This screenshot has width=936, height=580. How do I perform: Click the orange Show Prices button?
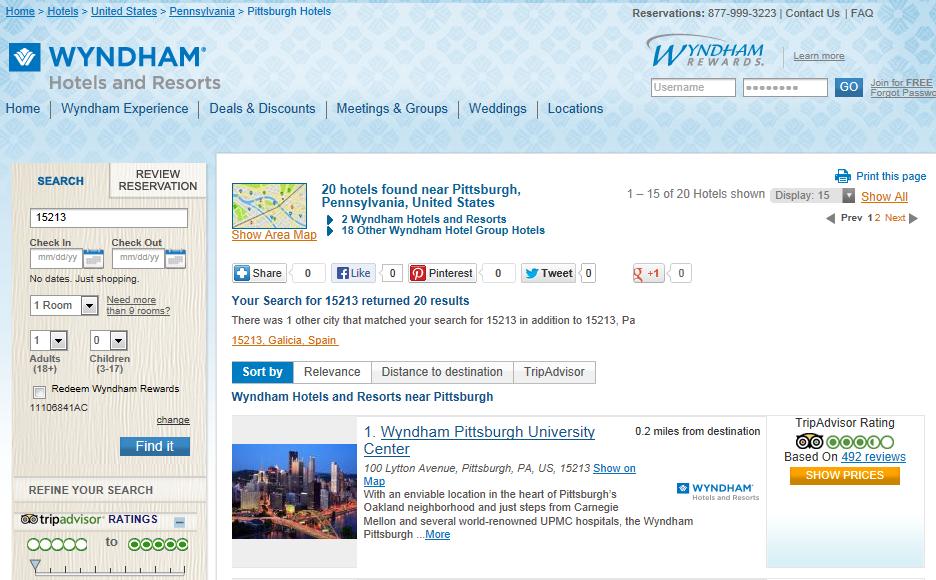[x=844, y=475]
